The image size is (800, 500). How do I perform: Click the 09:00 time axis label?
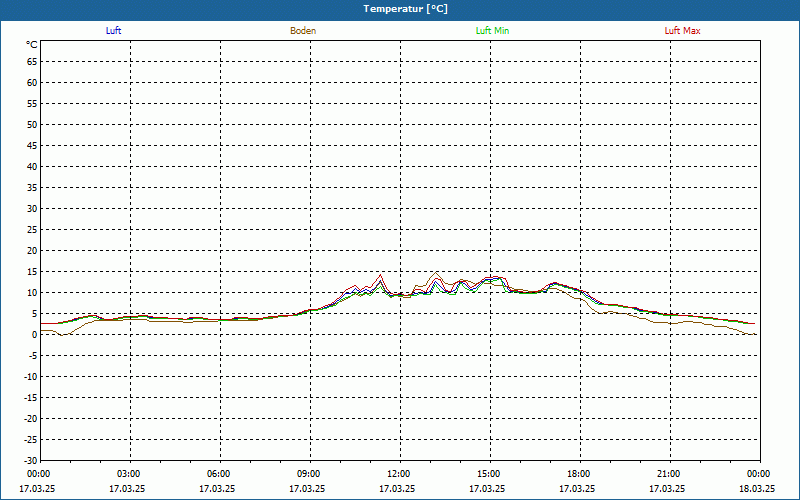tap(308, 474)
